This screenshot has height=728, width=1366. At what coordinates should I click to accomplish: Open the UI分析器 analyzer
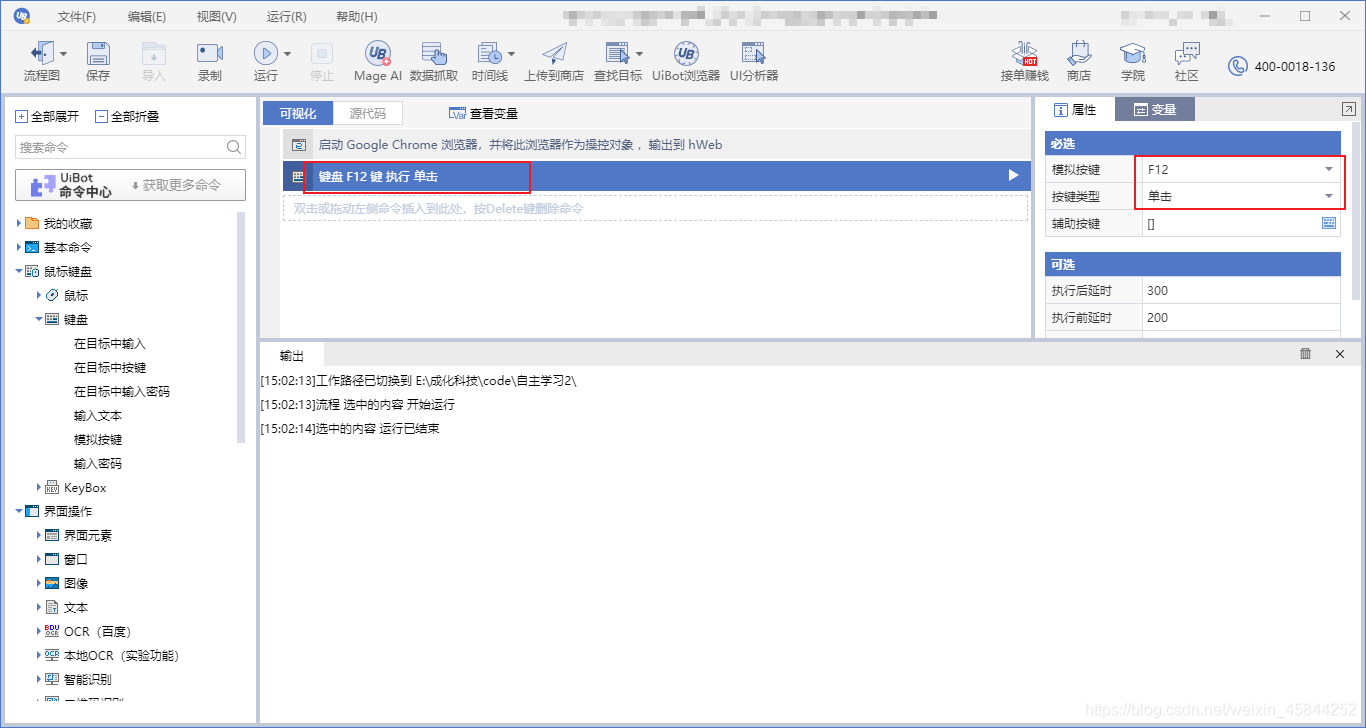[753, 61]
